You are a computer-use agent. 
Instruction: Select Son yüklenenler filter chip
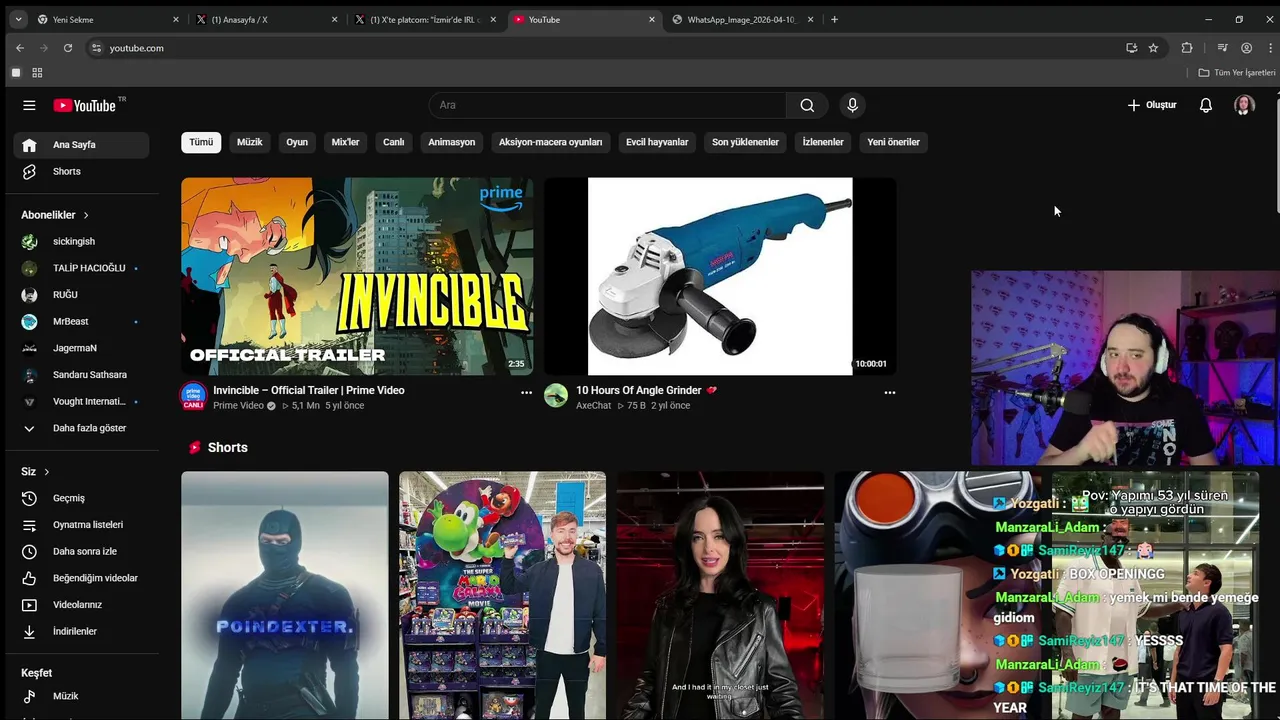point(745,142)
